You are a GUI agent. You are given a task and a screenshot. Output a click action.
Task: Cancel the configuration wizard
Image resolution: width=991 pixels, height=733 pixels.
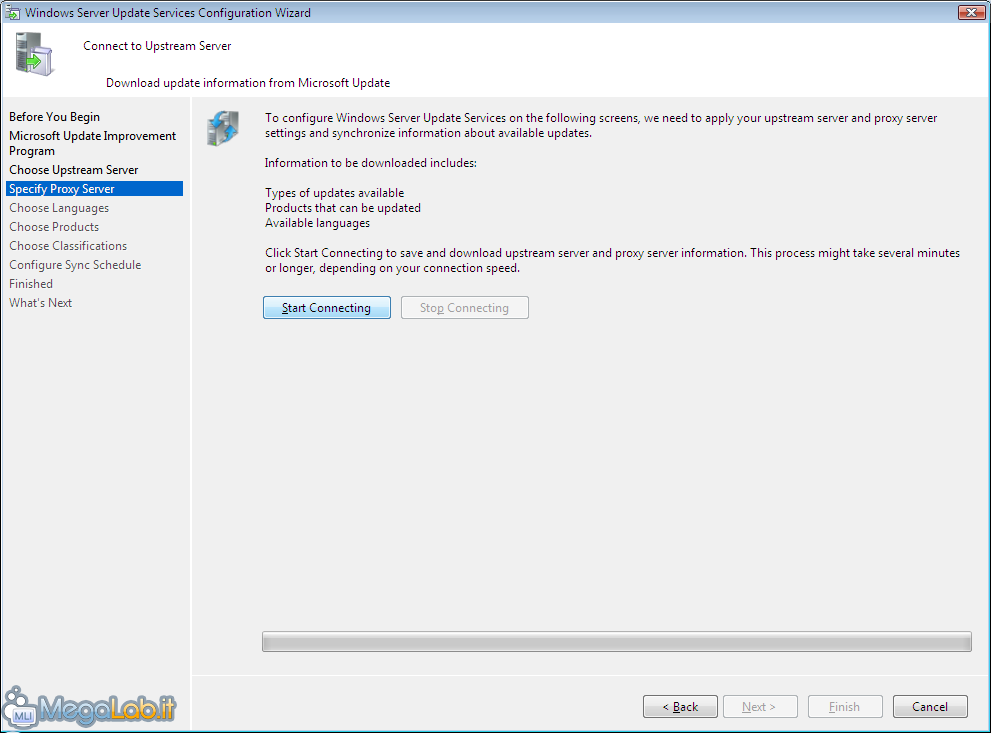pyautogui.click(x=930, y=706)
